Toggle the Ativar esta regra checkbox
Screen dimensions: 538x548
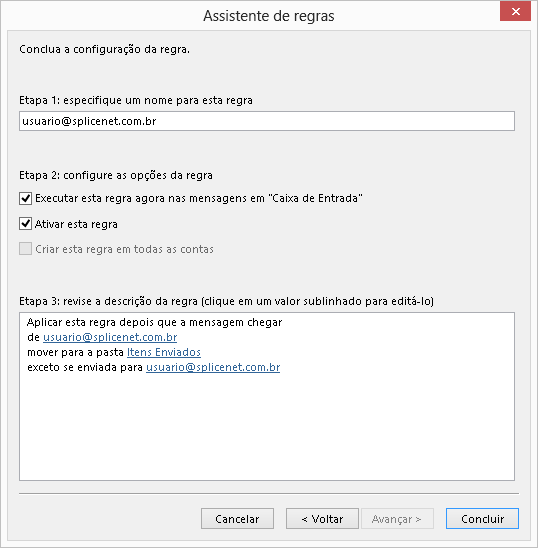click(26, 224)
